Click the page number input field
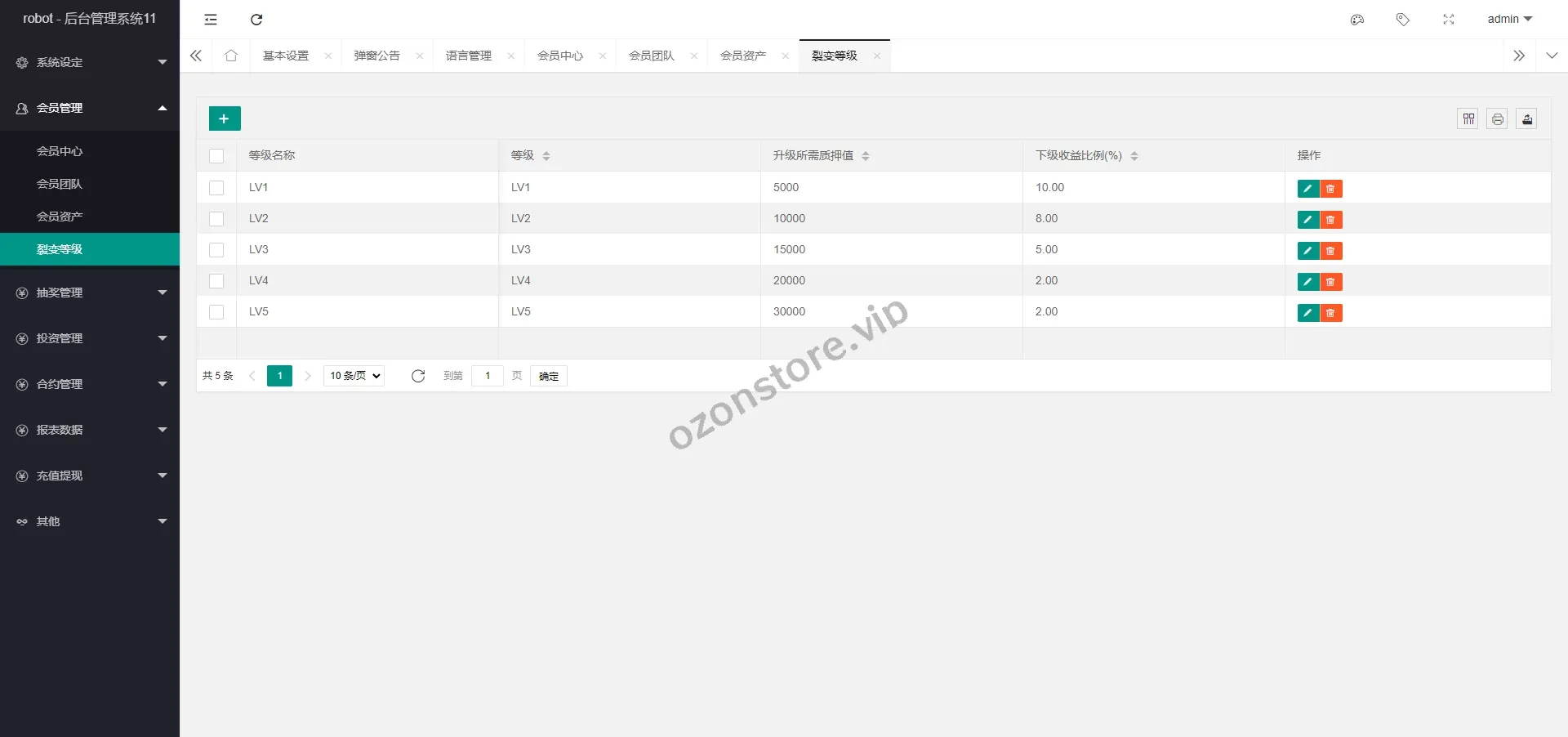The width and height of the screenshot is (1568, 737). click(488, 376)
